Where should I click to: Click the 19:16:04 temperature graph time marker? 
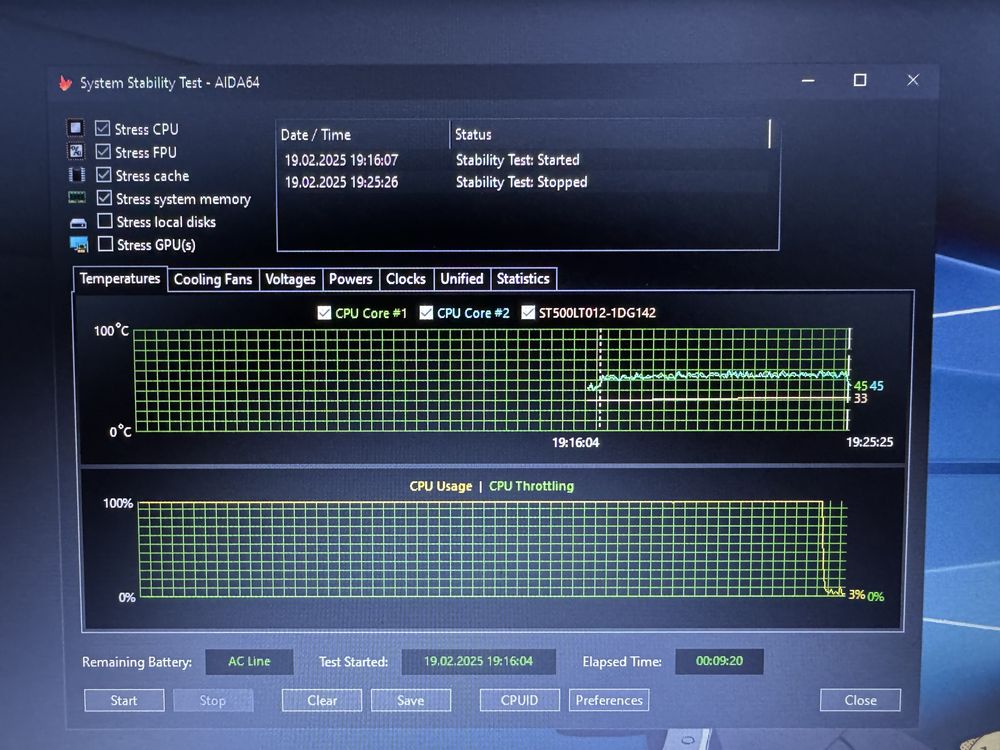tap(575, 443)
